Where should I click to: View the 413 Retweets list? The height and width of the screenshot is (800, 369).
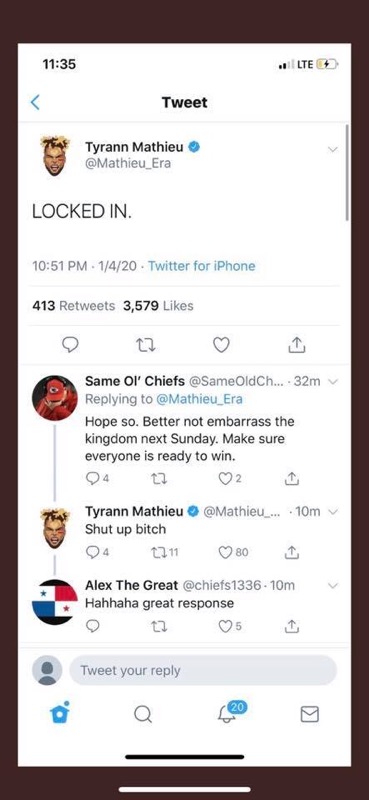(73, 306)
